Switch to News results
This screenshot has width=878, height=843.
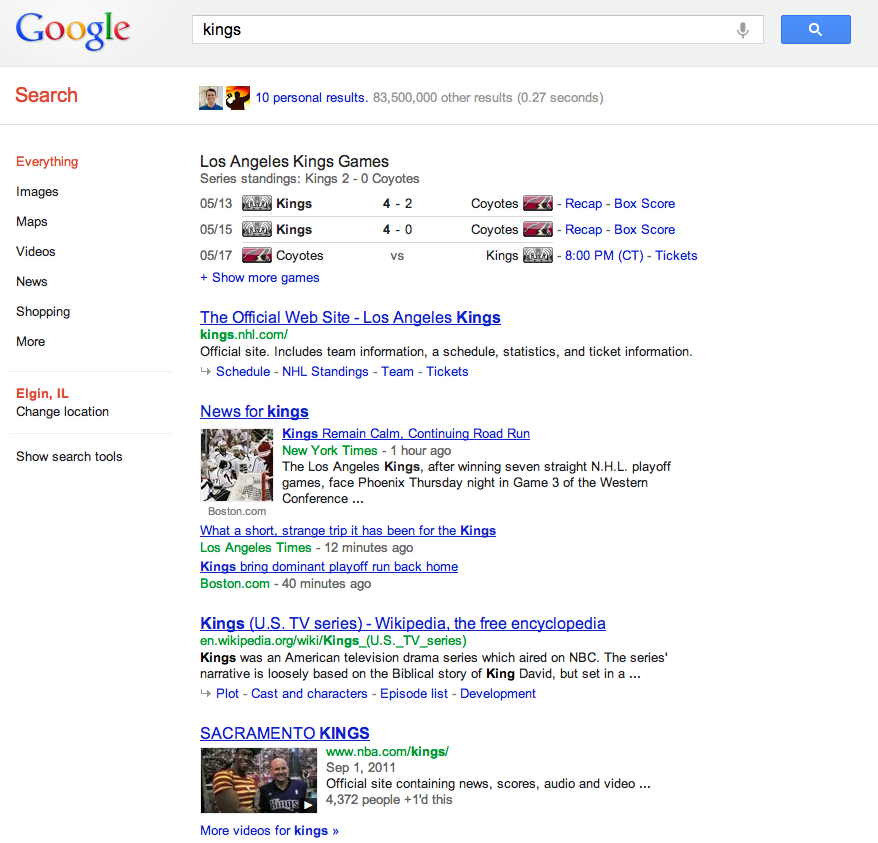[x=31, y=282]
